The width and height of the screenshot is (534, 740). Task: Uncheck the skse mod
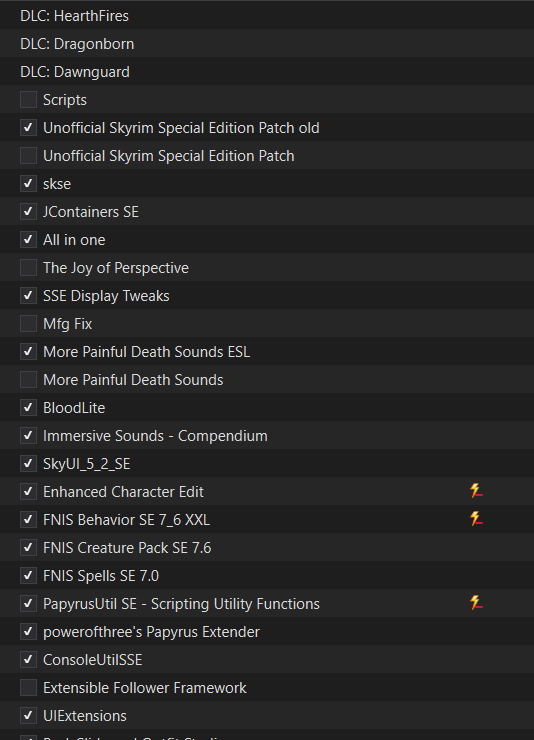(28, 184)
